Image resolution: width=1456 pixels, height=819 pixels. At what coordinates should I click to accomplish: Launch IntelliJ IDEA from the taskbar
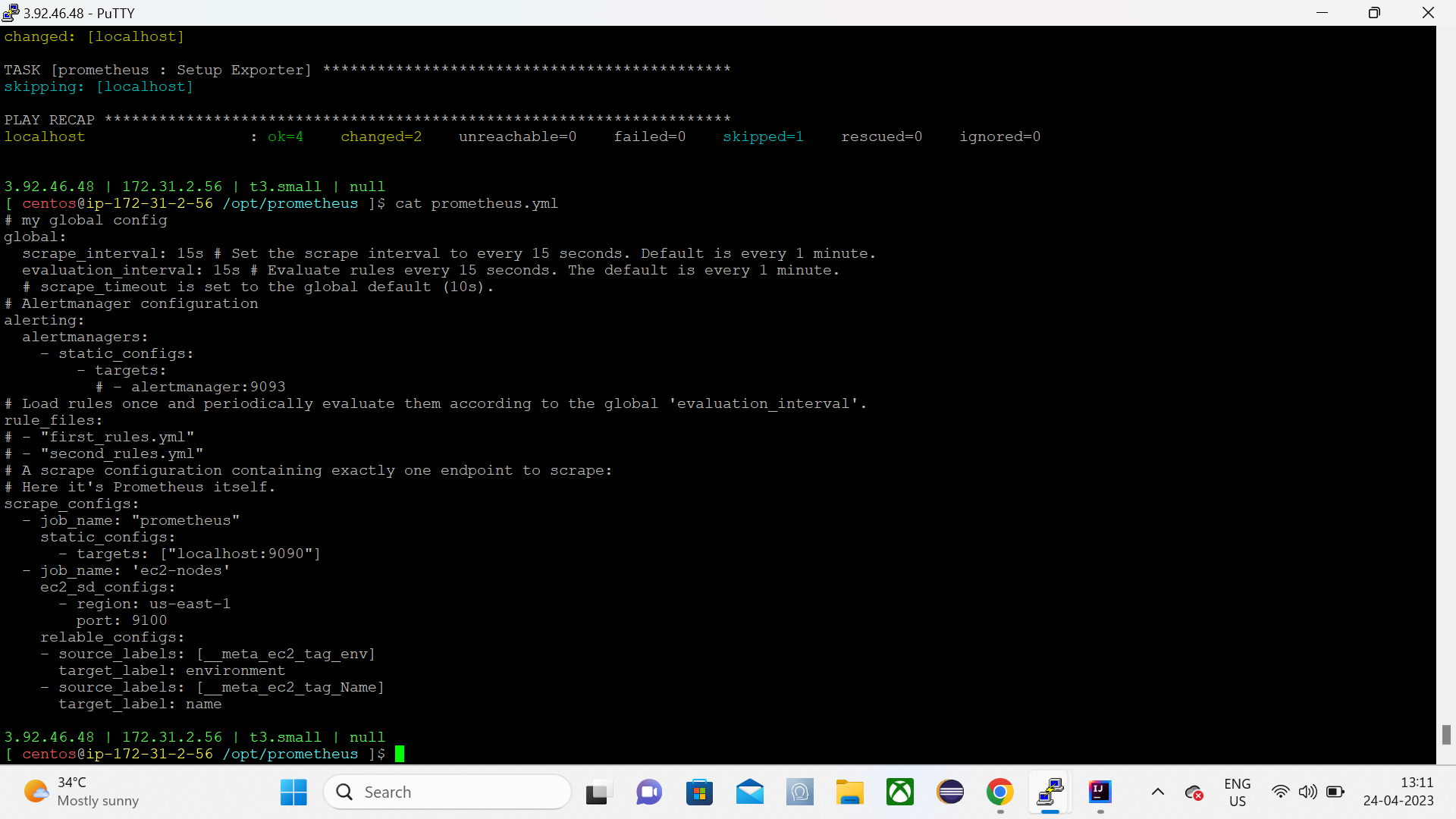[1100, 792]
